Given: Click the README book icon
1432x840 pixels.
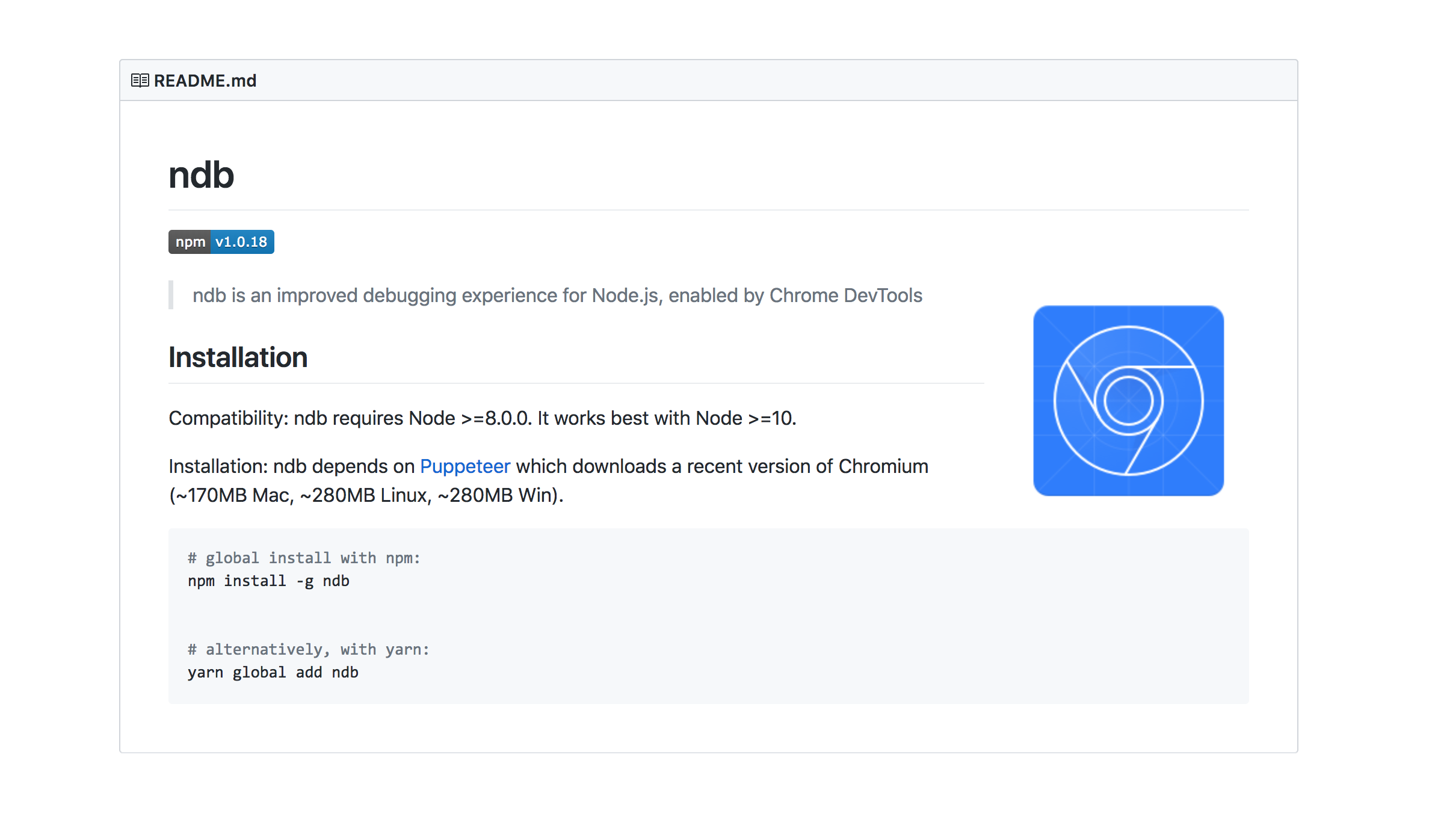Looking at the screenshot, I should tap(140, 81).
